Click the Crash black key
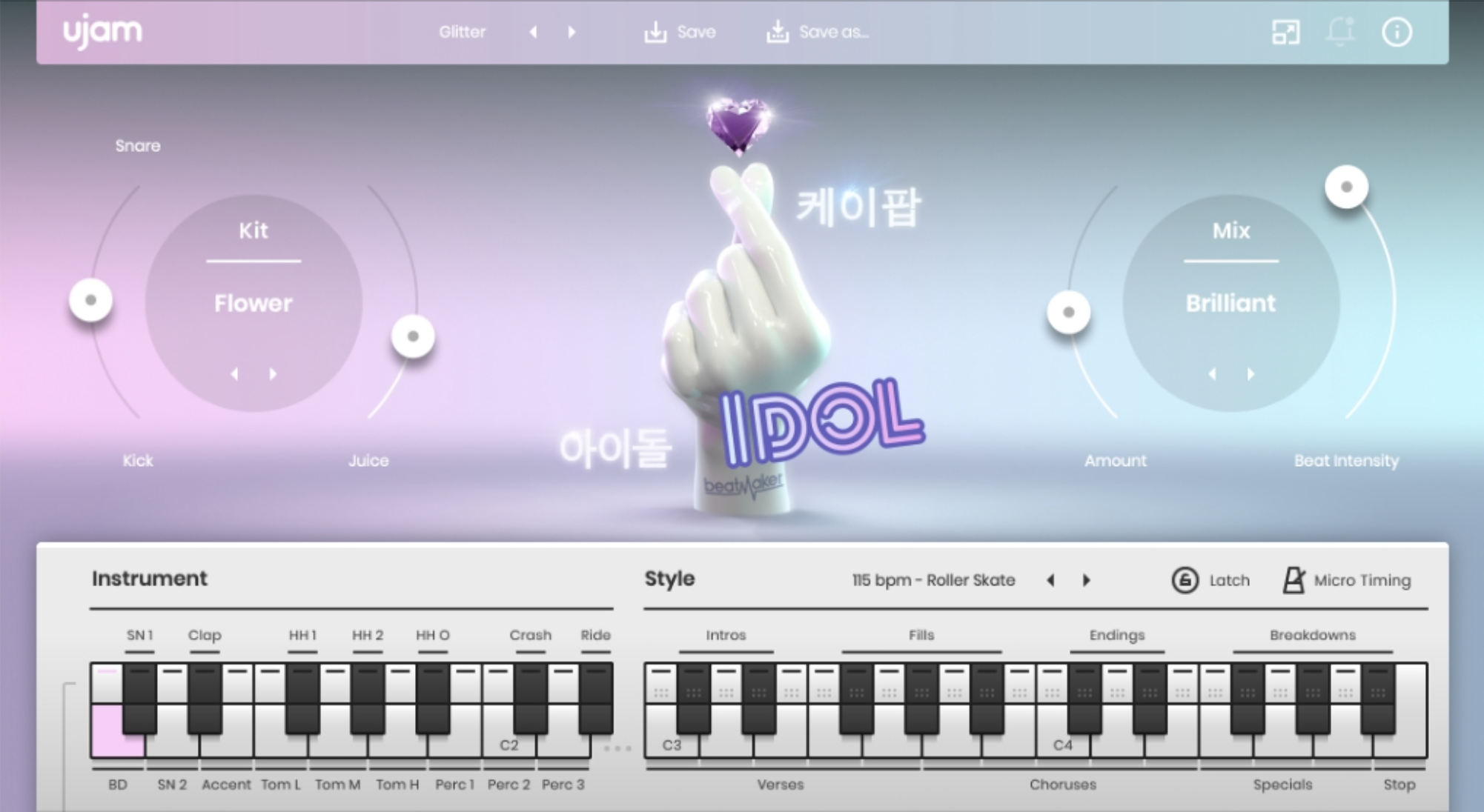1484x812 pixels. pyautogui.click(x=530, y=698)
